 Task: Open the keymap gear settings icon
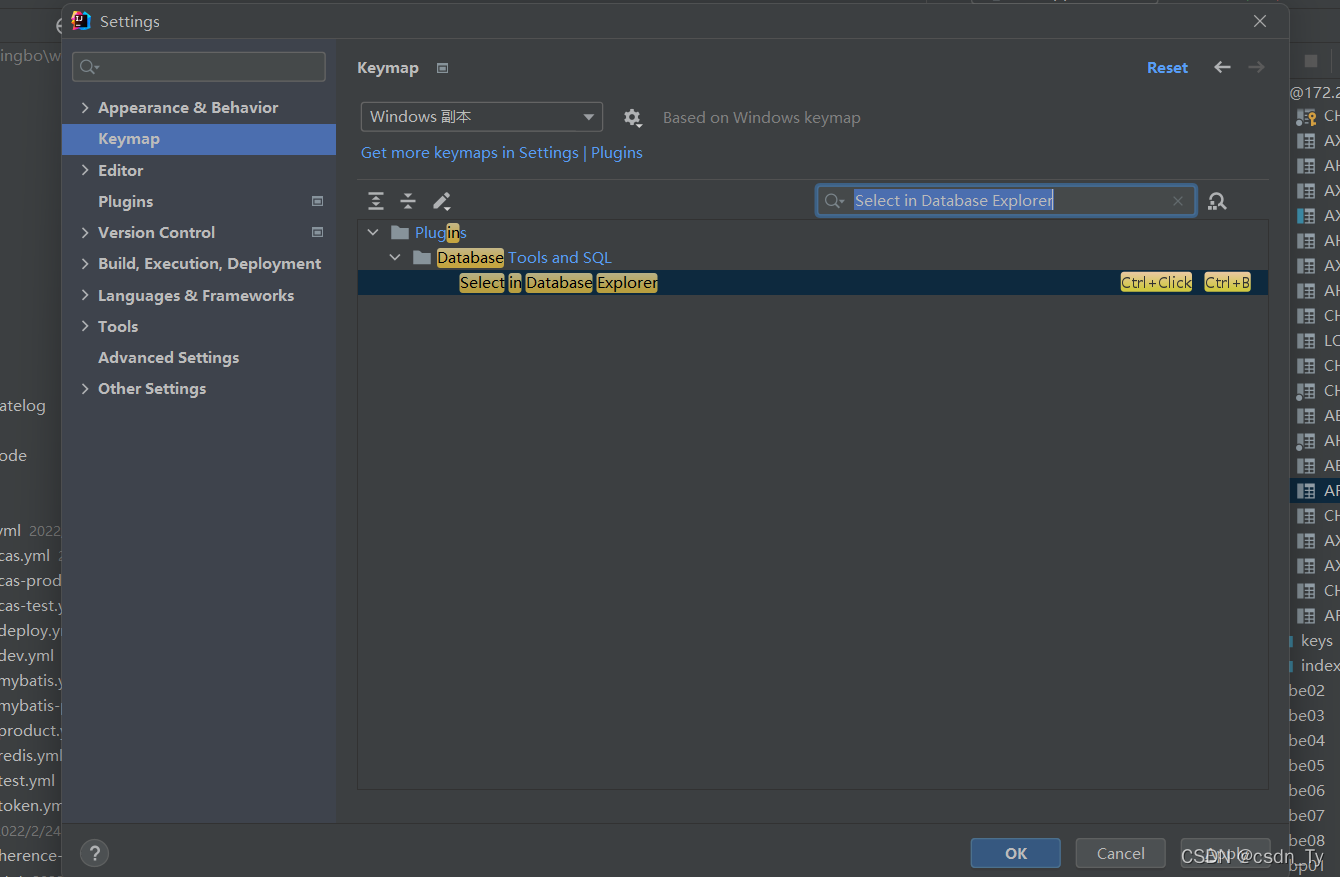point(633,117)
